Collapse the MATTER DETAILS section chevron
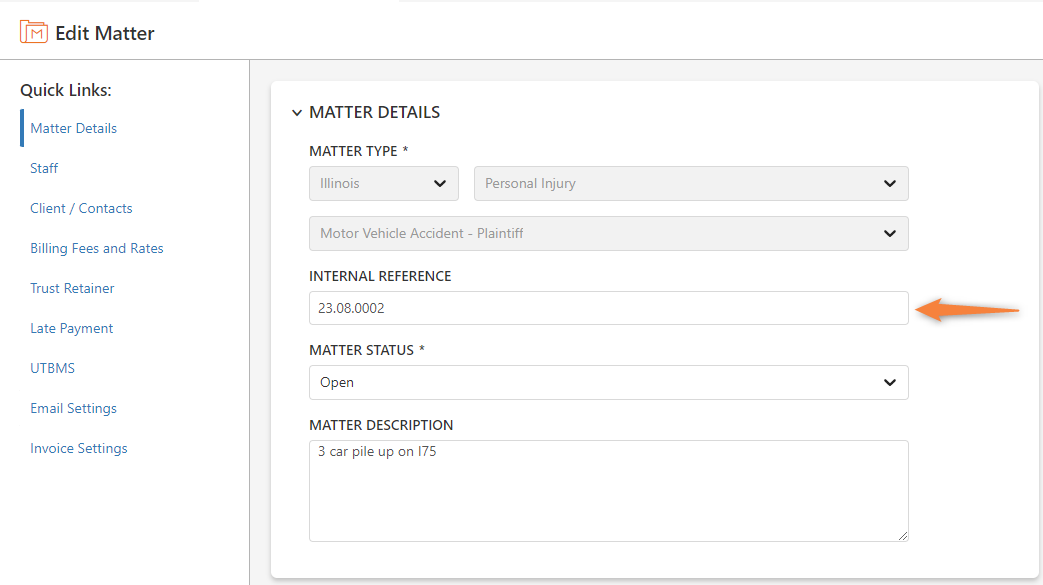Image resolution: width=1043 pixels, height=585 pixels. 297,113
